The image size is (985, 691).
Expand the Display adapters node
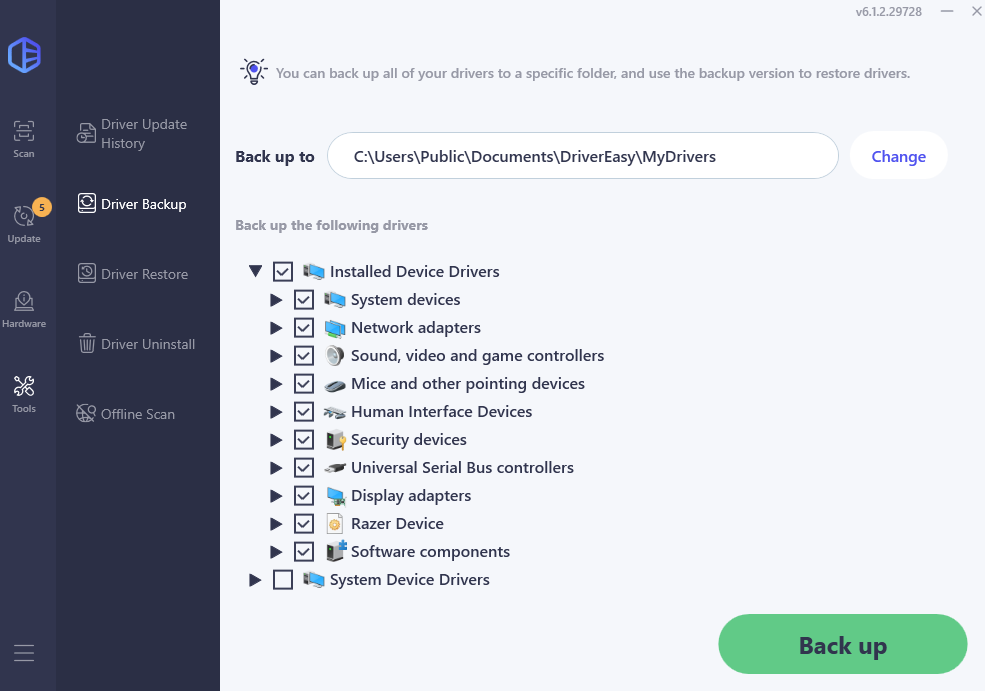click(x=276, y=496)
